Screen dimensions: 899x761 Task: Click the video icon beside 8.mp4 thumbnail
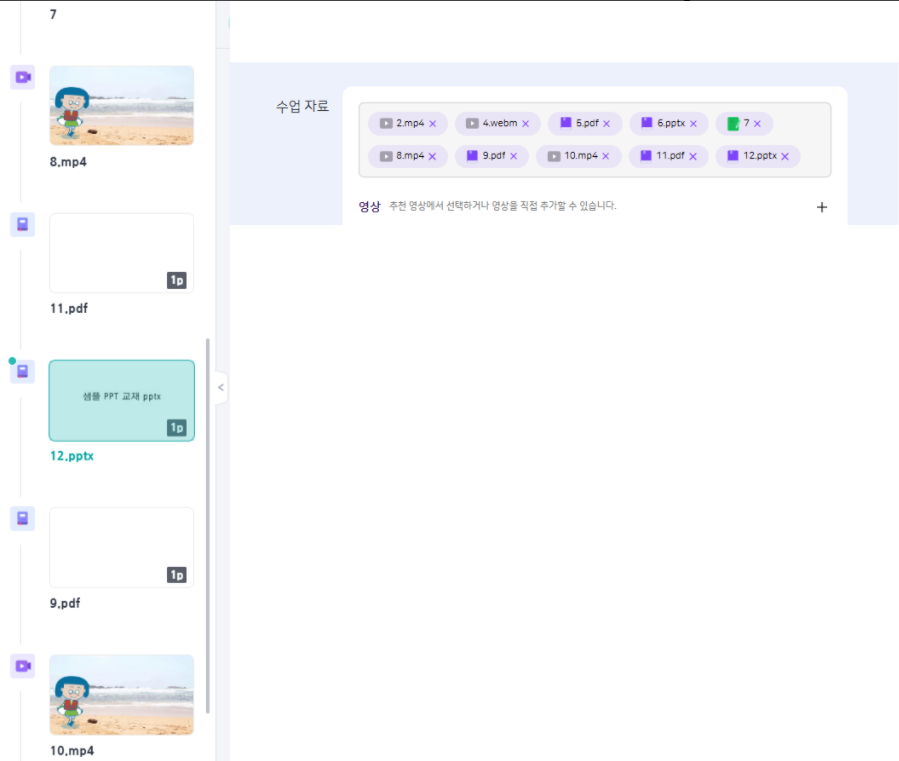pyautogui.click(x=22, y=77)
